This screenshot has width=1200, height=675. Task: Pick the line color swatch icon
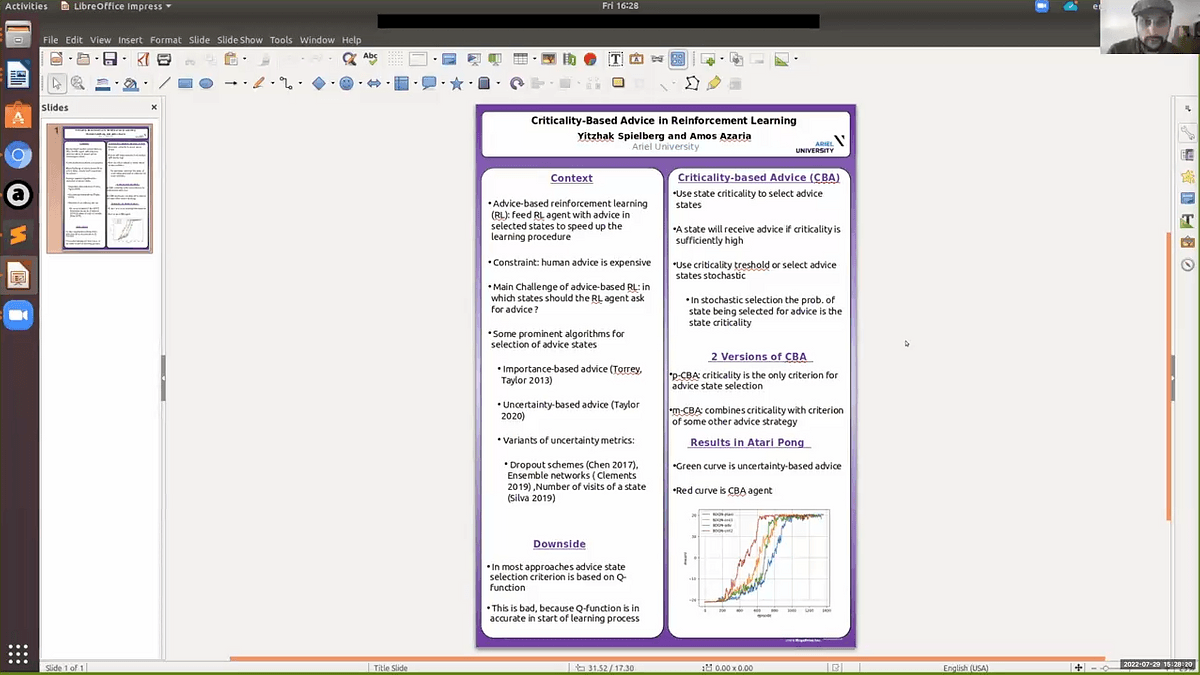(x=103, y=83)
